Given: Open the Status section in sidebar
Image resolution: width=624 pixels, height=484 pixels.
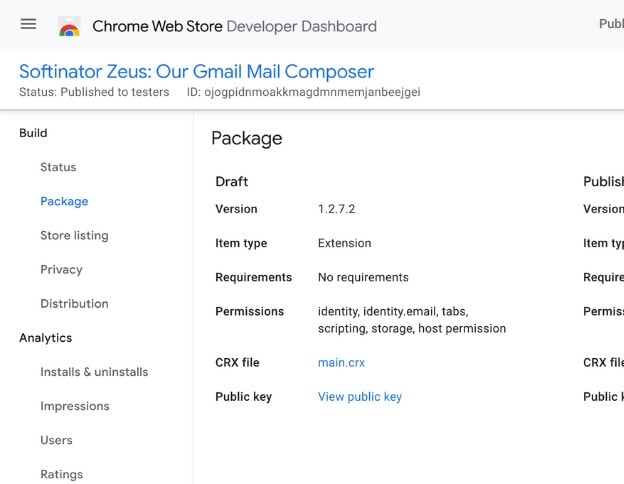Looking at the screenshot, I should [x=58, y=167].
